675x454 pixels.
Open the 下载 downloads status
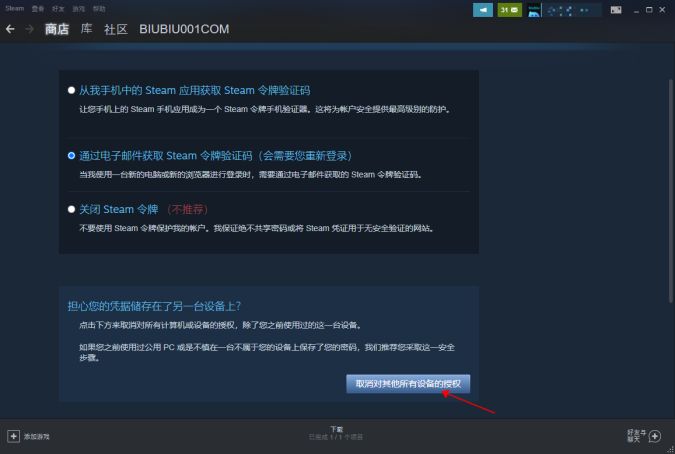tap(336, 432)
